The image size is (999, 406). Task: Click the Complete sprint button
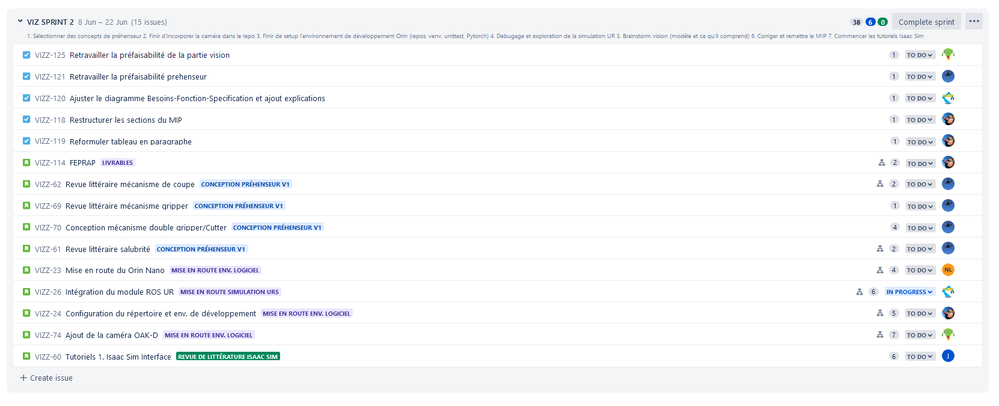[926, 22]
